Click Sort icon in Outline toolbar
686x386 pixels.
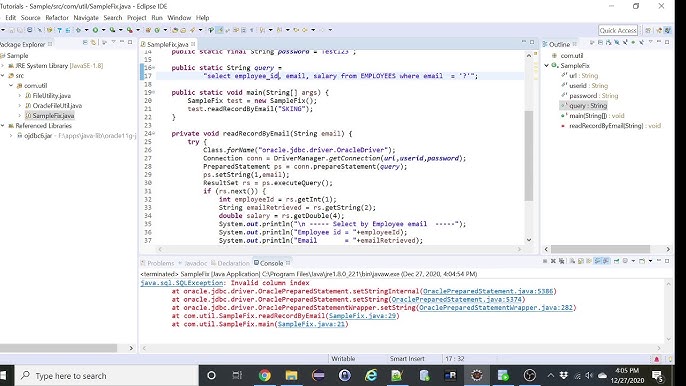pyautogui.click(x=608, y=42)
